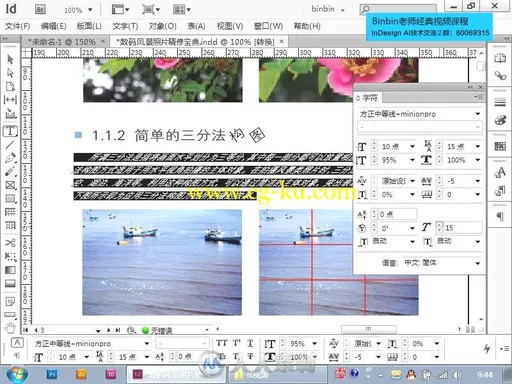
Task: Open control bar panel menu at far right
Action: click(x=505, y=349)
